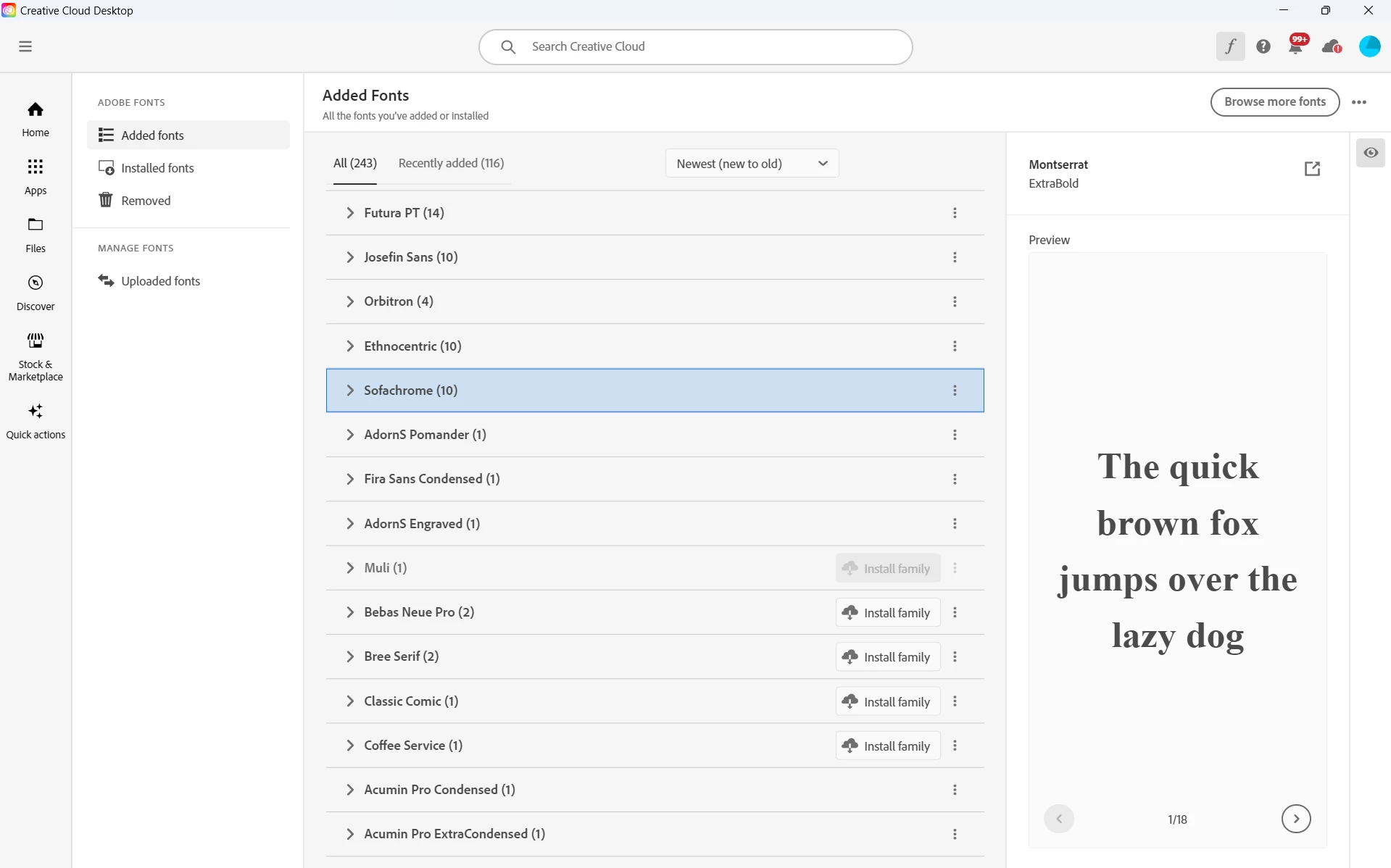This screenshot has height=868, width=1391.
Task: Open more options for Futura PT
Action: click(955, 213)
